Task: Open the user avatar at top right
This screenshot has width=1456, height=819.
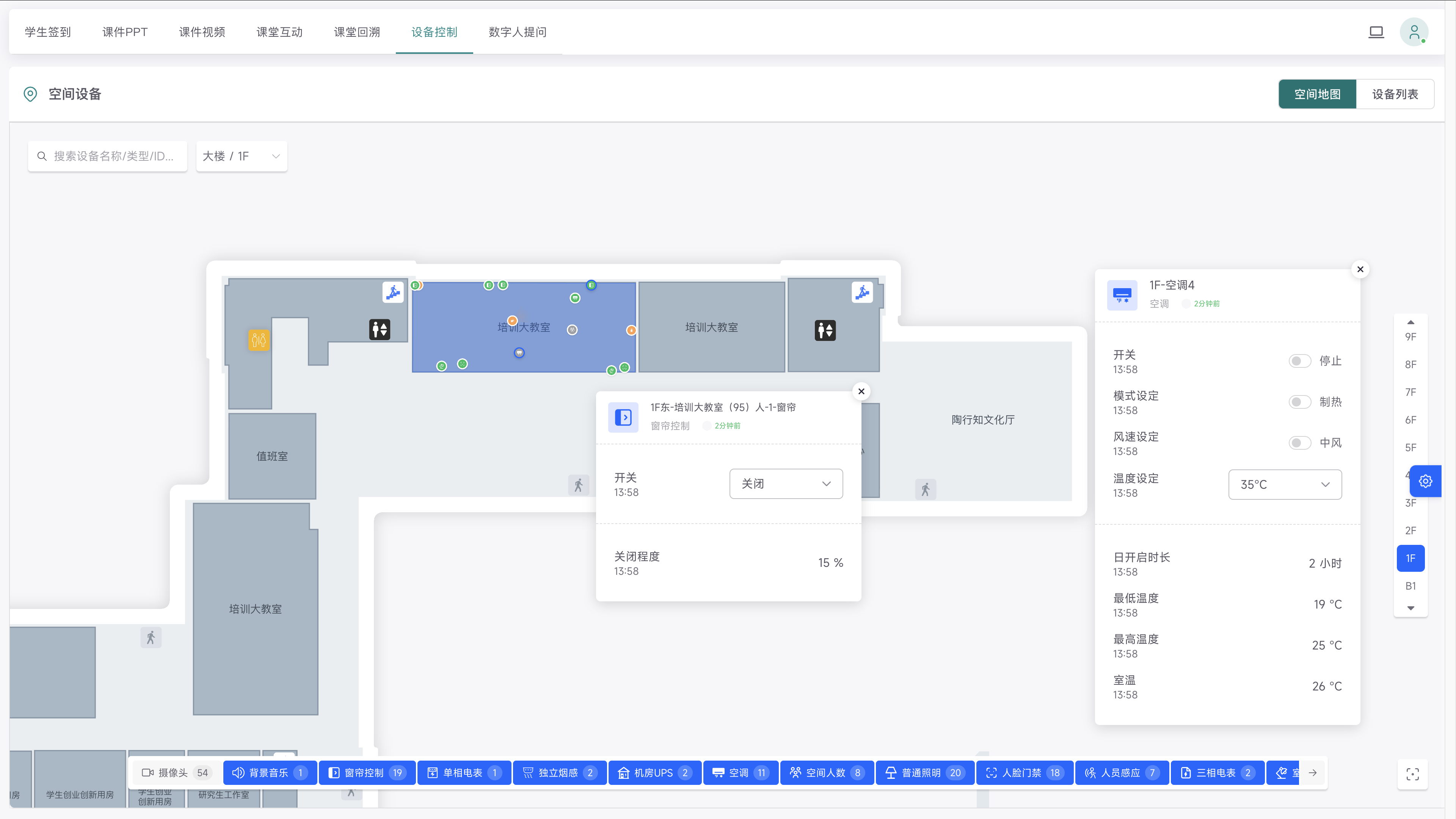Action: coord(1414,32)
